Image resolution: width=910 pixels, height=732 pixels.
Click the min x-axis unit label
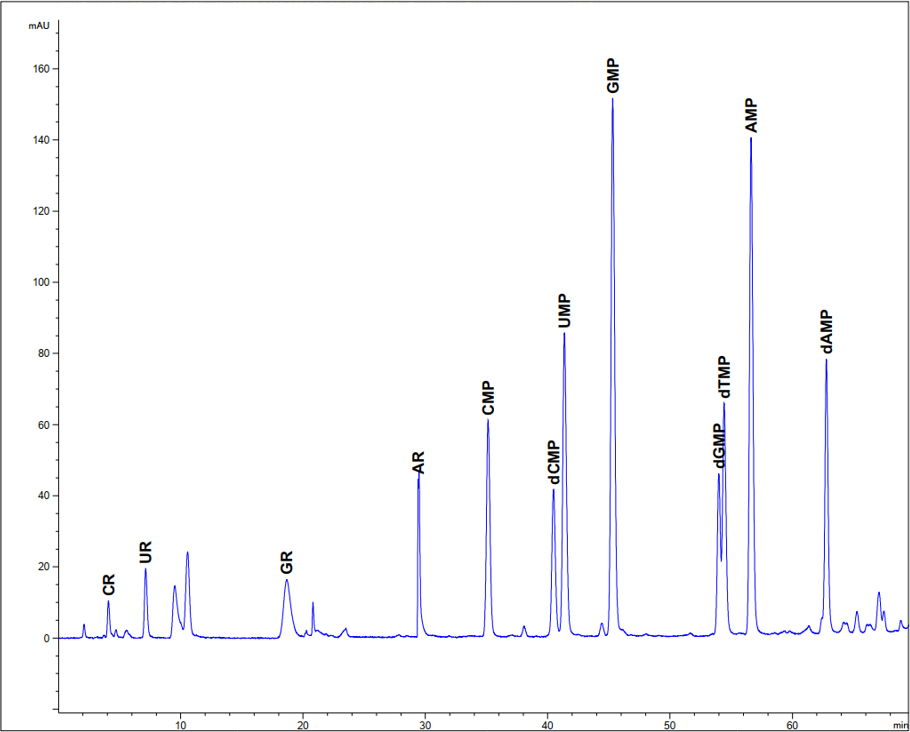click(899, 723)
